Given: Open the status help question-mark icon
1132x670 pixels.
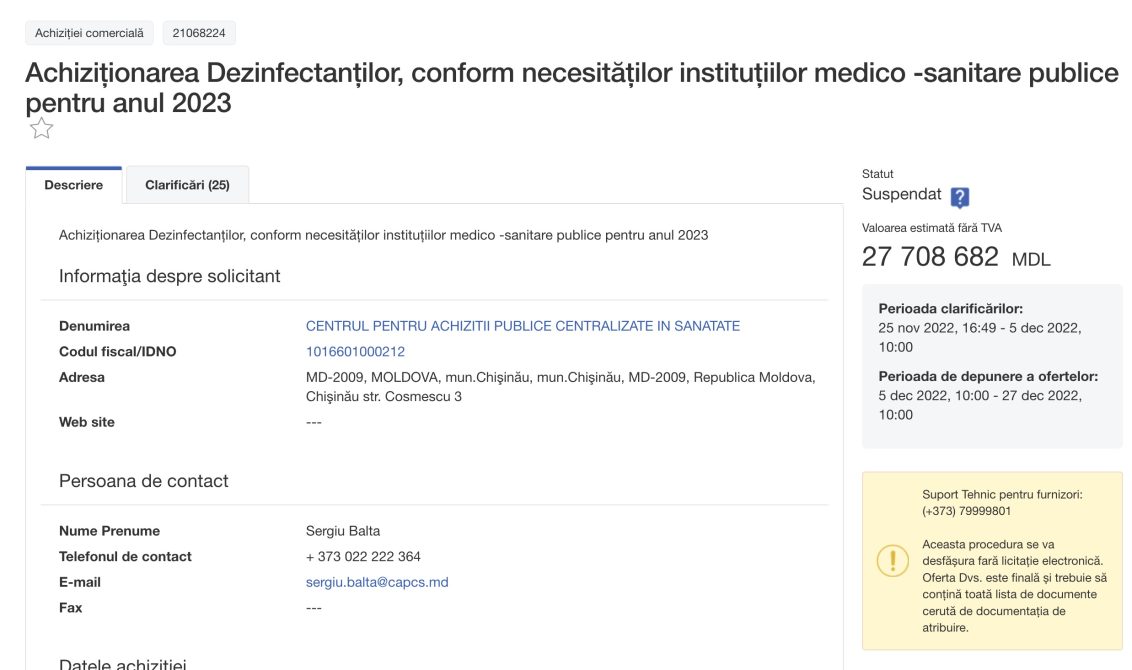Looking at the screenshot, I should click(959, 197).
